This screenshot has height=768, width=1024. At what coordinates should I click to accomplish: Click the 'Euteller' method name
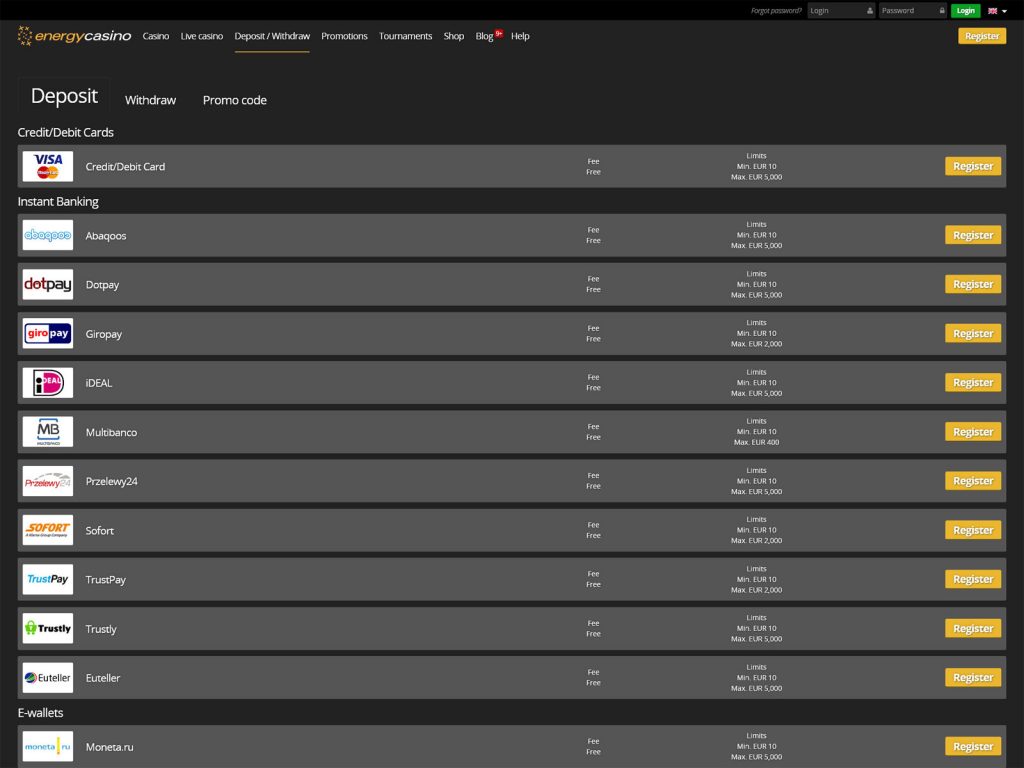(x=103, y=678)
